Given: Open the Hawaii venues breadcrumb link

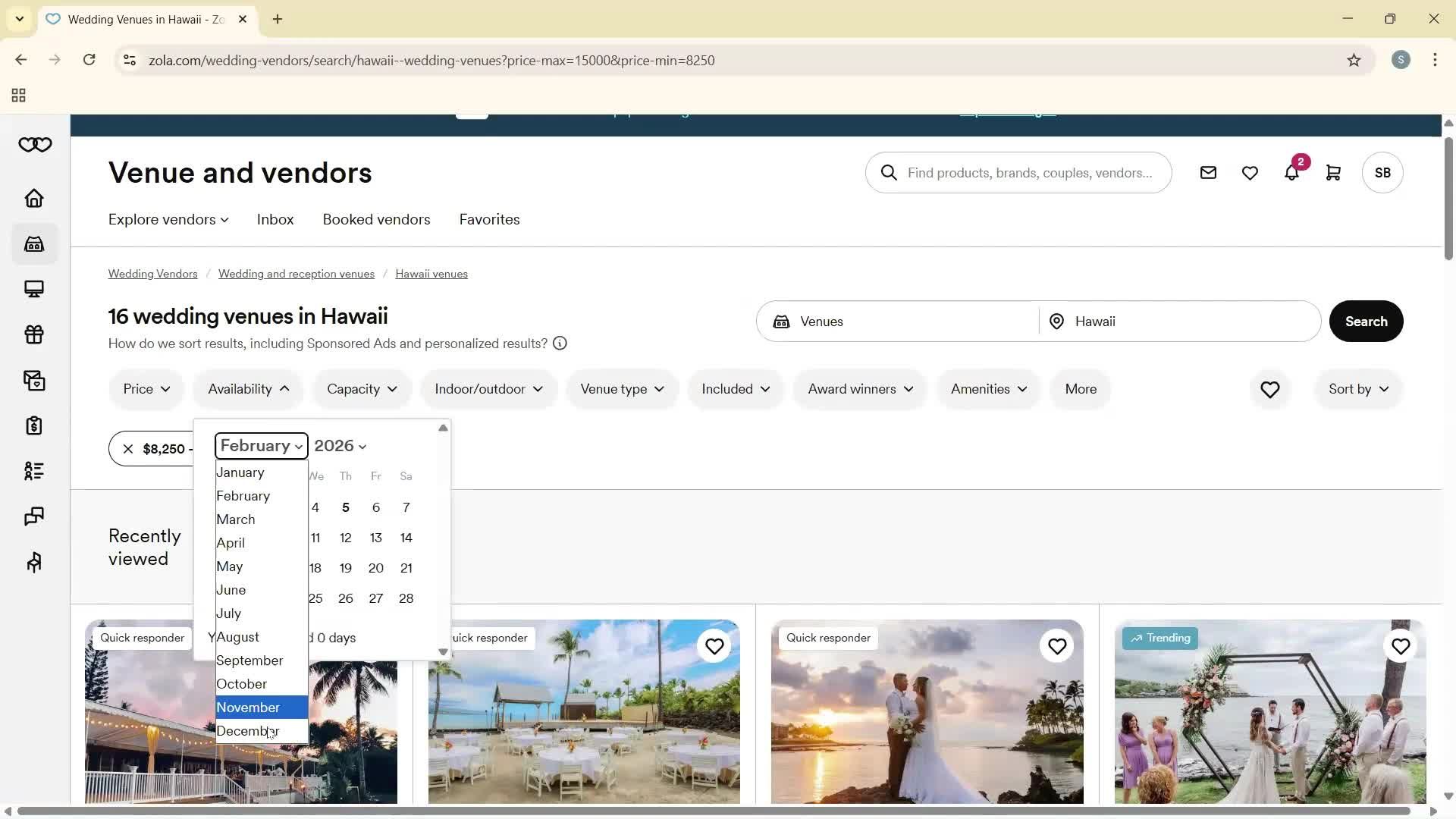Looking at the screenshot, I should pyautogui.click(x=431, y=273).
